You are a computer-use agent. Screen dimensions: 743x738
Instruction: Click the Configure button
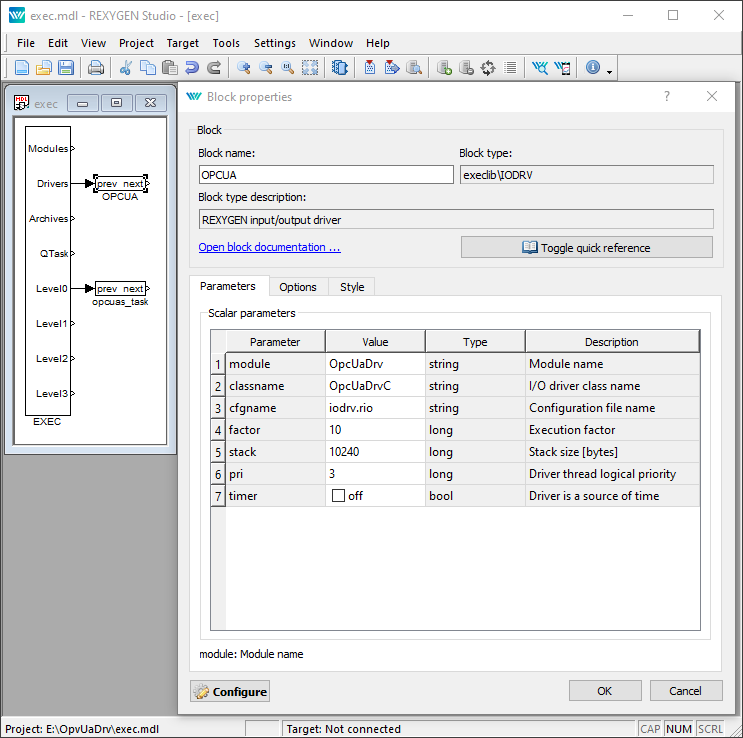click(x=230, y=692)
